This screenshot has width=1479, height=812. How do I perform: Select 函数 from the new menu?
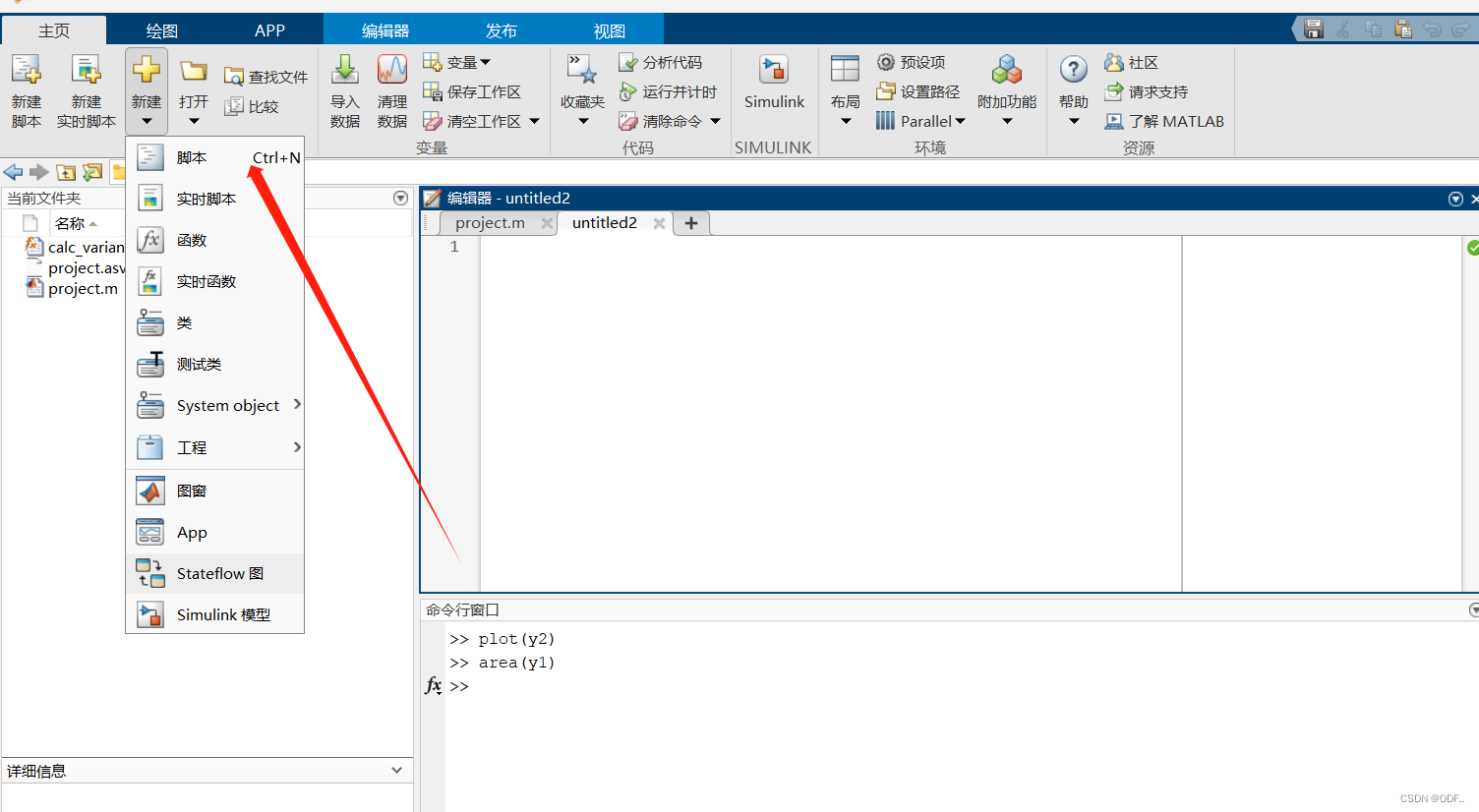coord(192,240)
